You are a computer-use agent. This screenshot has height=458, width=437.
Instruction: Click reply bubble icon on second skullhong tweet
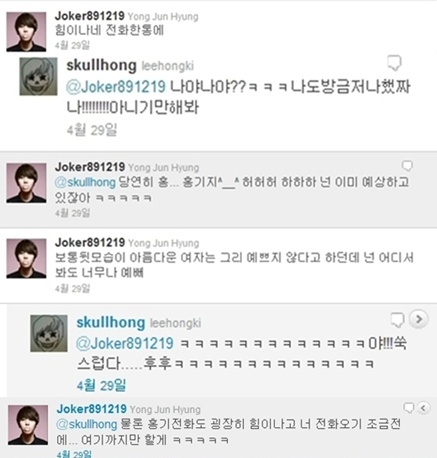click(397, 320)
